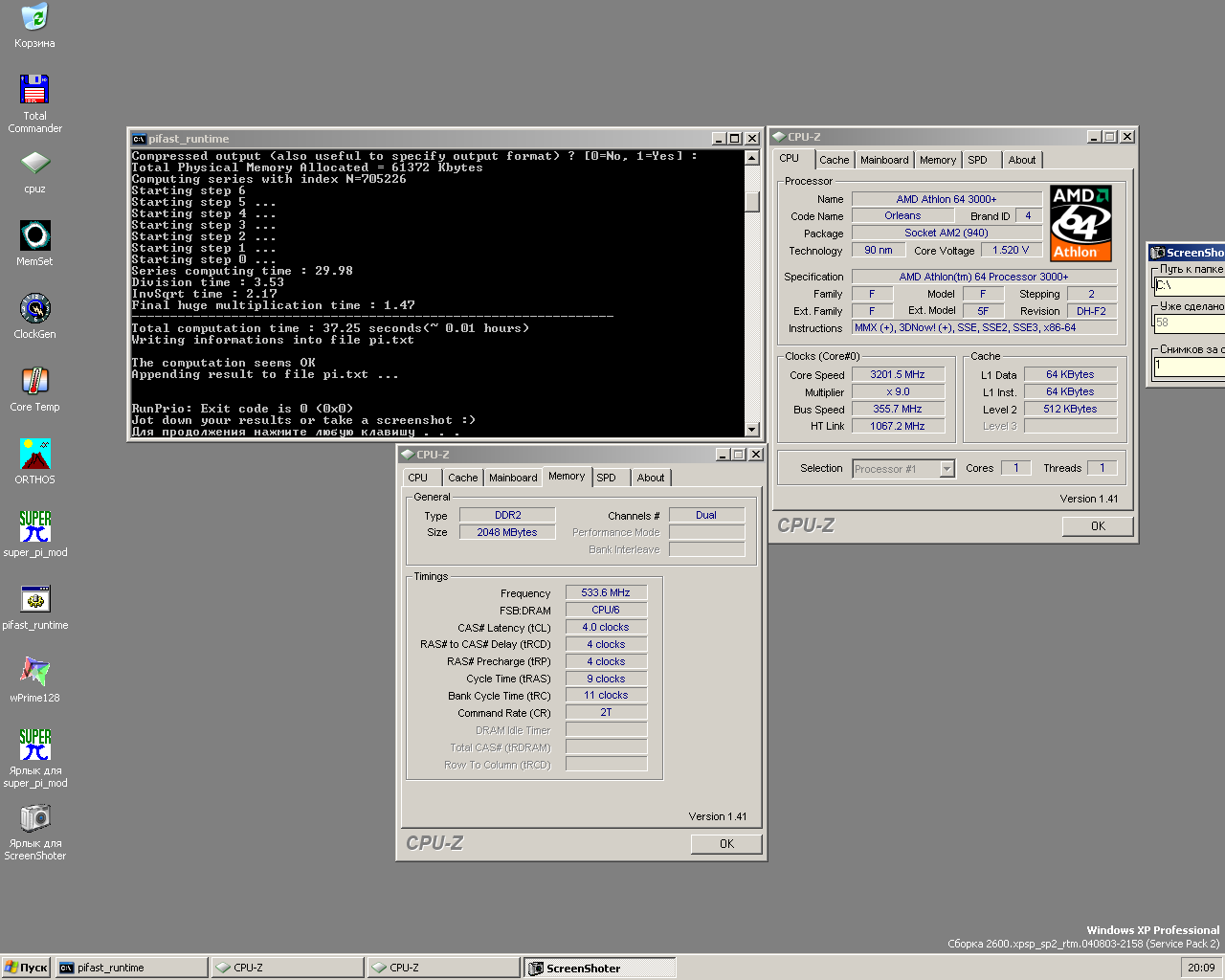The height and width of the screenshot is (980, 1225).
Task: Launch ORTHOS from the desktop
Action: point(34,461)
